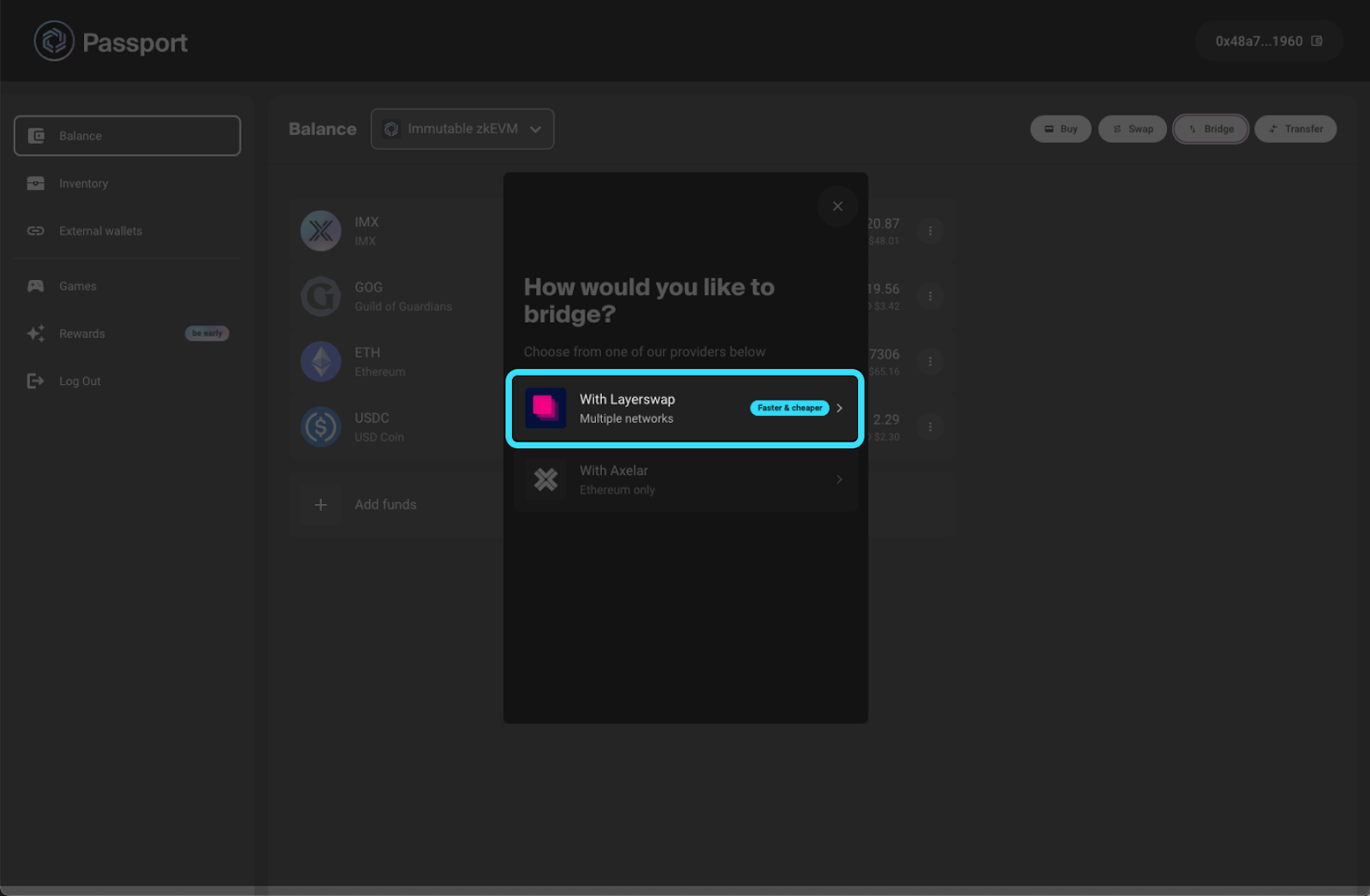
Task: Click the Layerswap pink logo
Action: [545, 408]
